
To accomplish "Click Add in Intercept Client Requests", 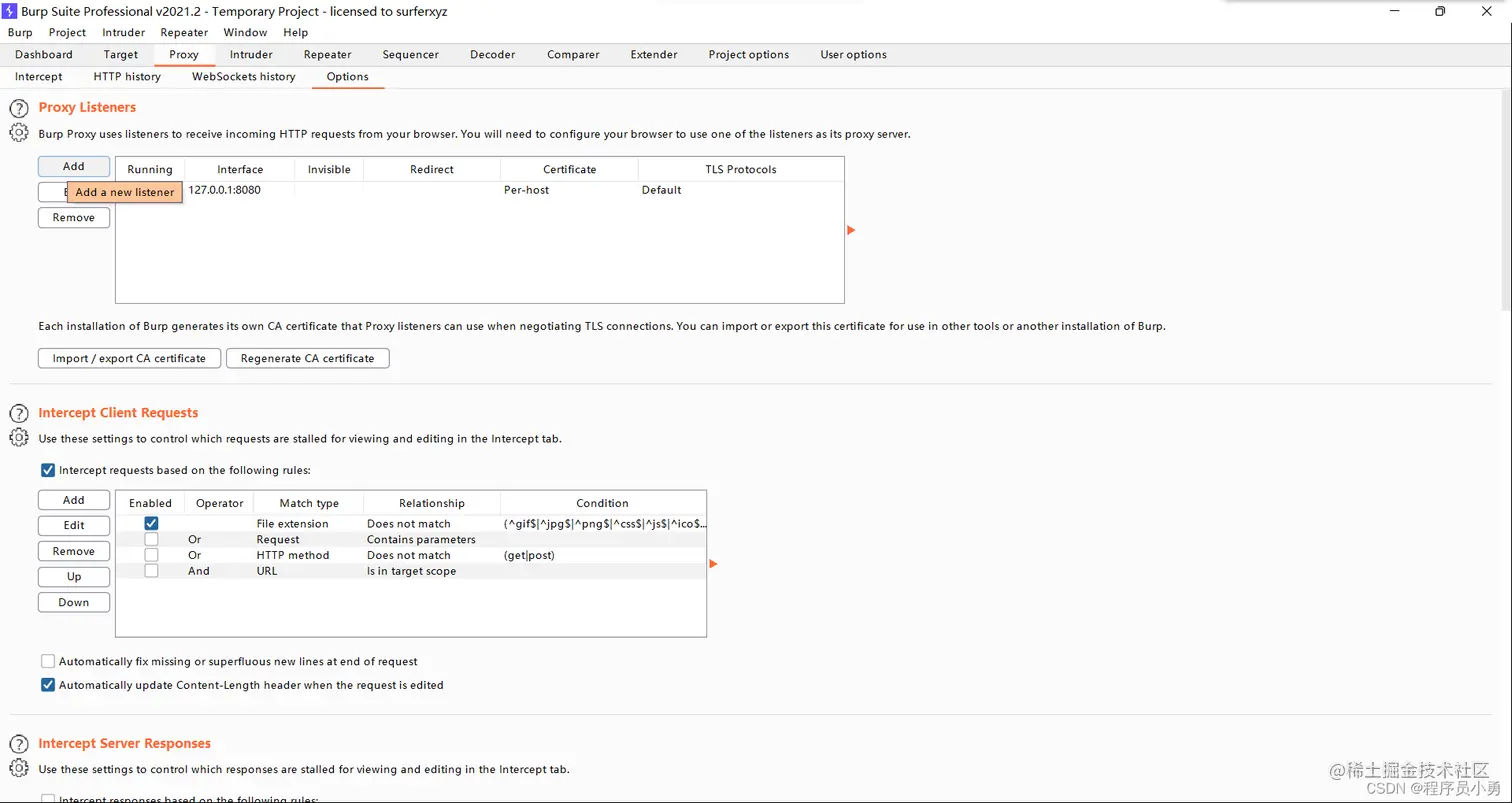I will (74, 500).
